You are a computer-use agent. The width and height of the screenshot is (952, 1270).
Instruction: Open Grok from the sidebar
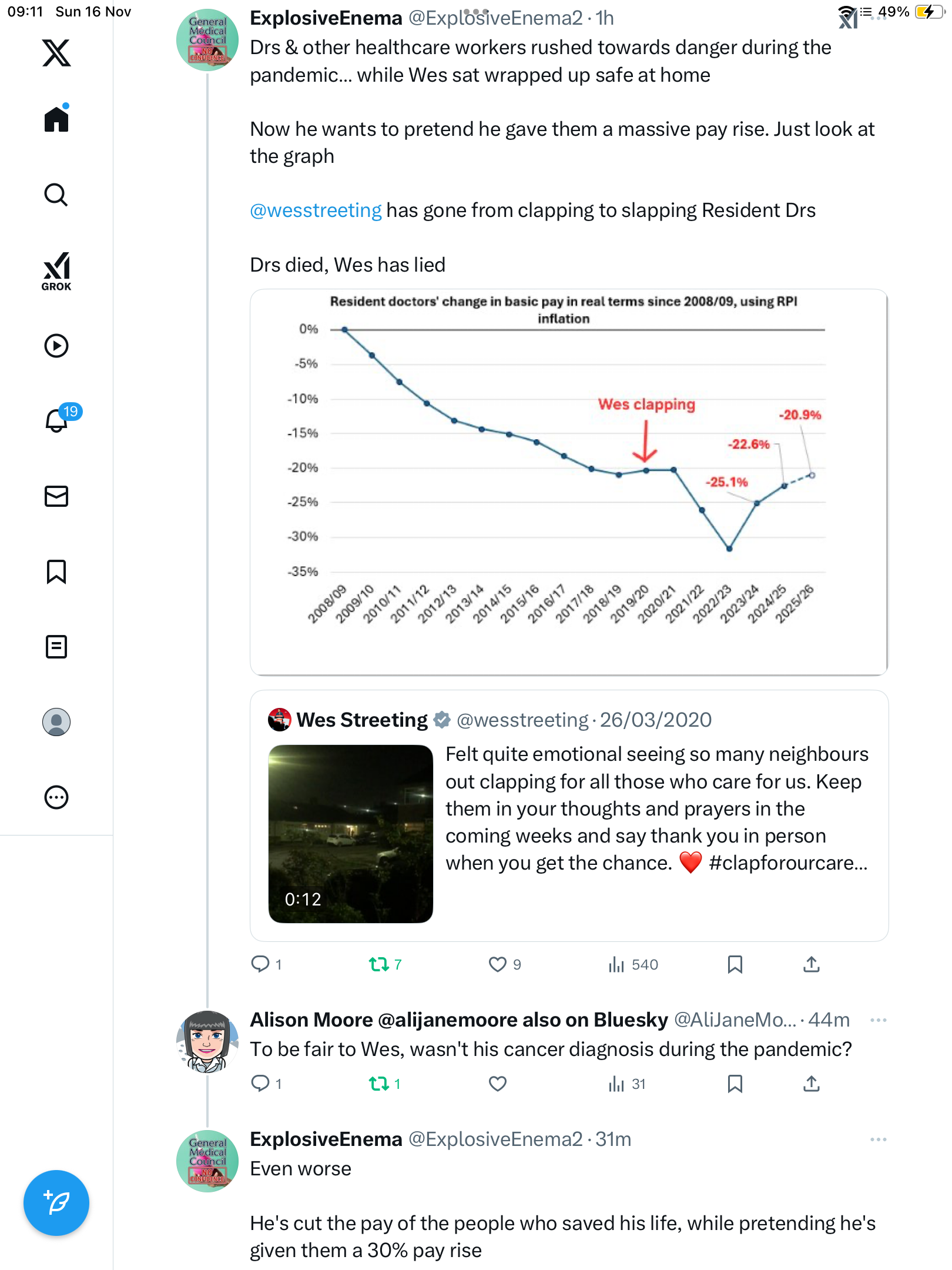[x=56, y=272]
